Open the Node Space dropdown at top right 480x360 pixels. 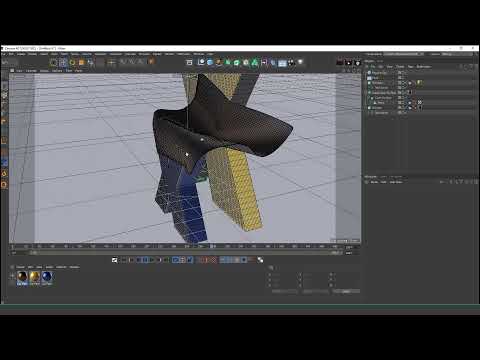click(x=403, y=54)
